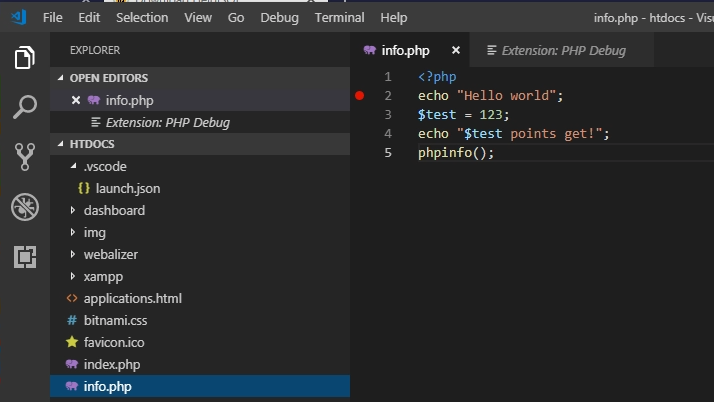Click the launch.json braces icon
The height and width of the screenshot is (402, 714).
click(x=84, y=188)
